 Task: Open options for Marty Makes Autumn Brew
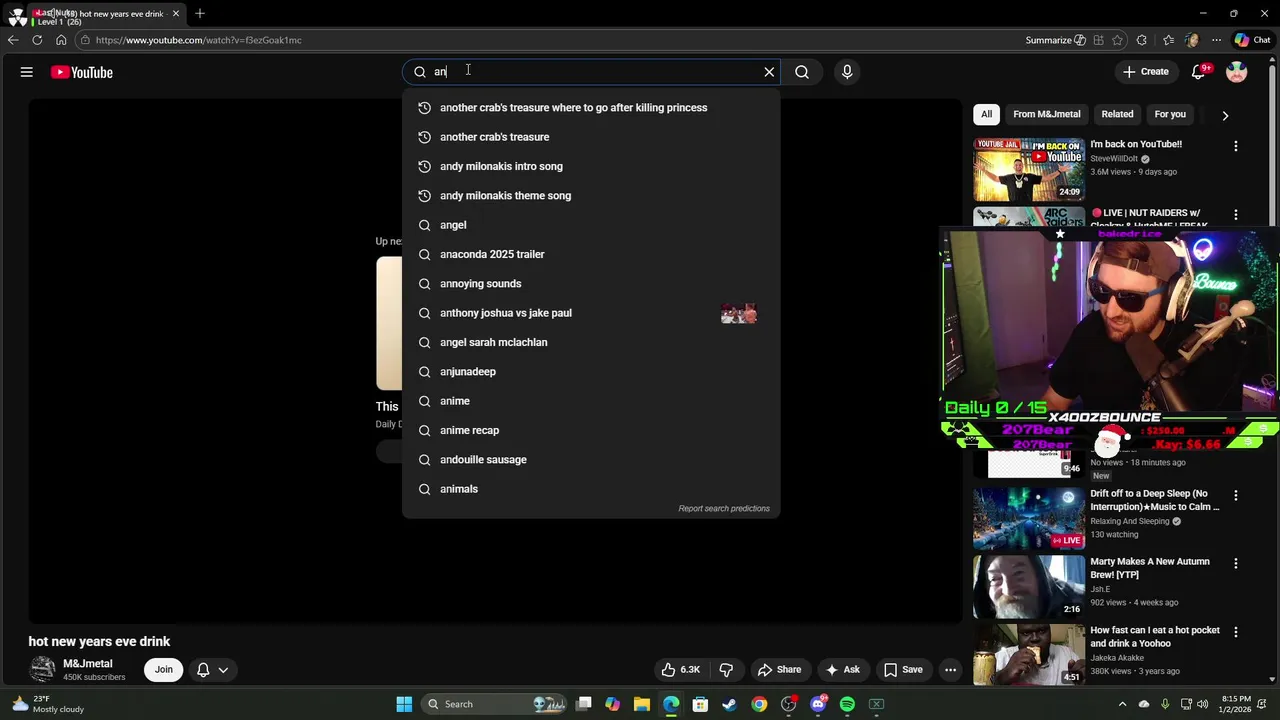tap(1235, 563)
